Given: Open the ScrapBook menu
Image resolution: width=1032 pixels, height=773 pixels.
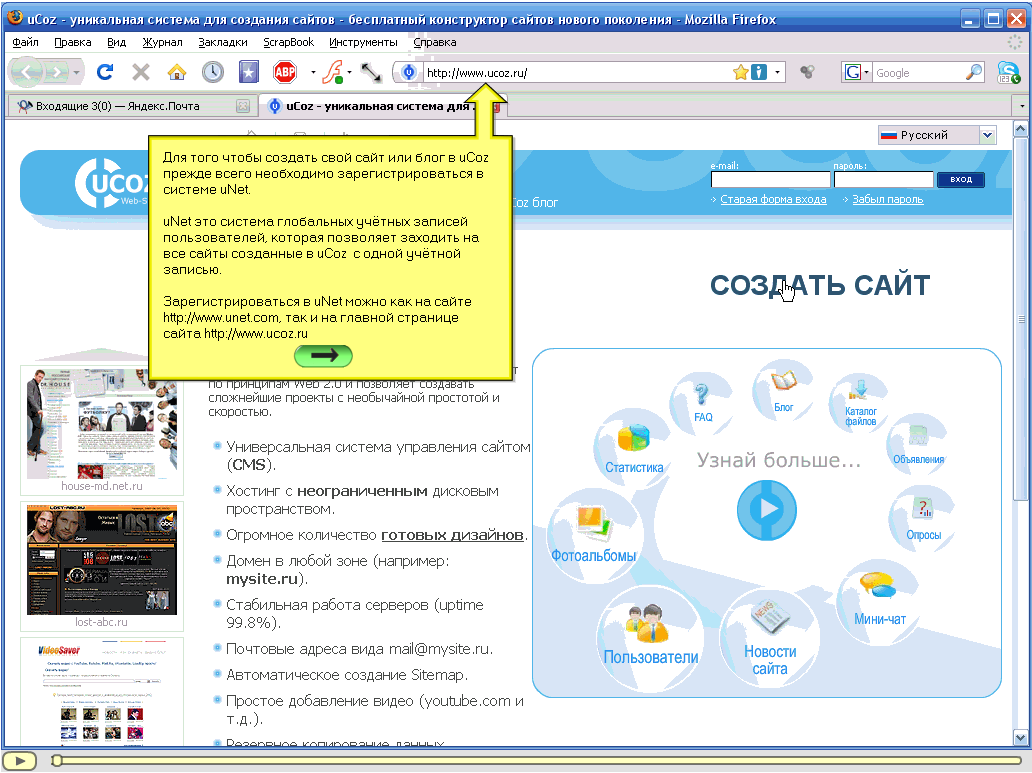Looking at the screenshot, I should pyautogui.click(x=288, y=42).
